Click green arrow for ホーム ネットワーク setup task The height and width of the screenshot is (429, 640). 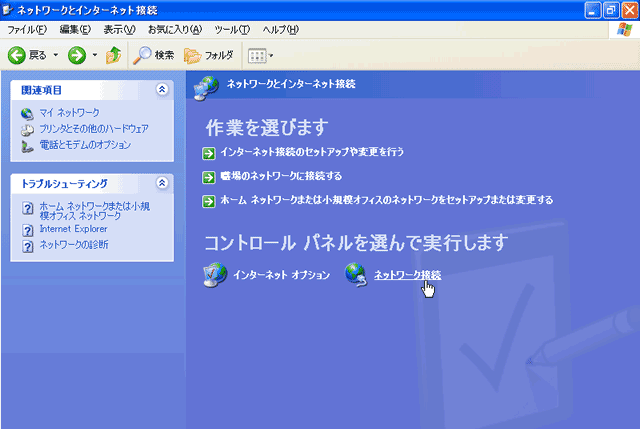[x=209, y=201]
